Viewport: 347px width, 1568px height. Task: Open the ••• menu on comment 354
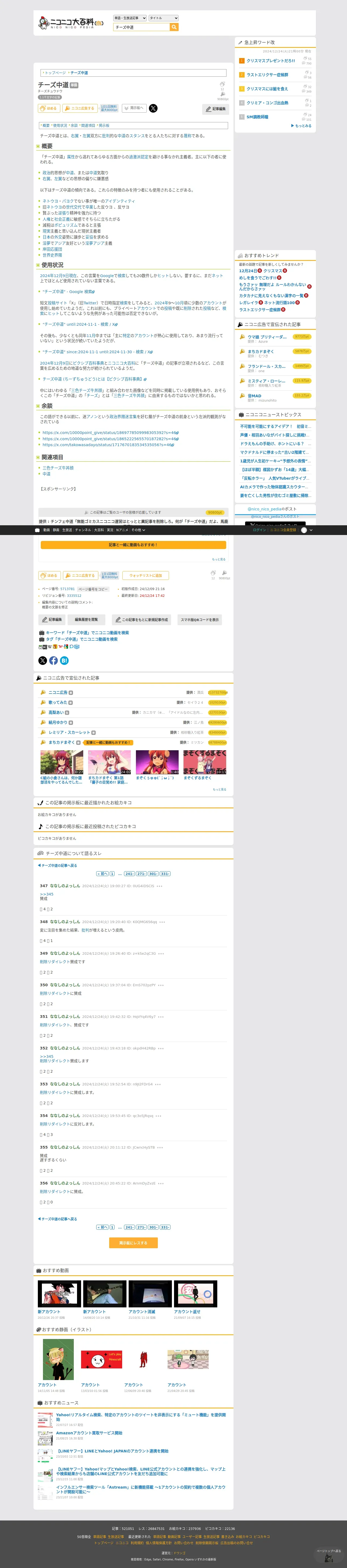tap(158, 1116)
